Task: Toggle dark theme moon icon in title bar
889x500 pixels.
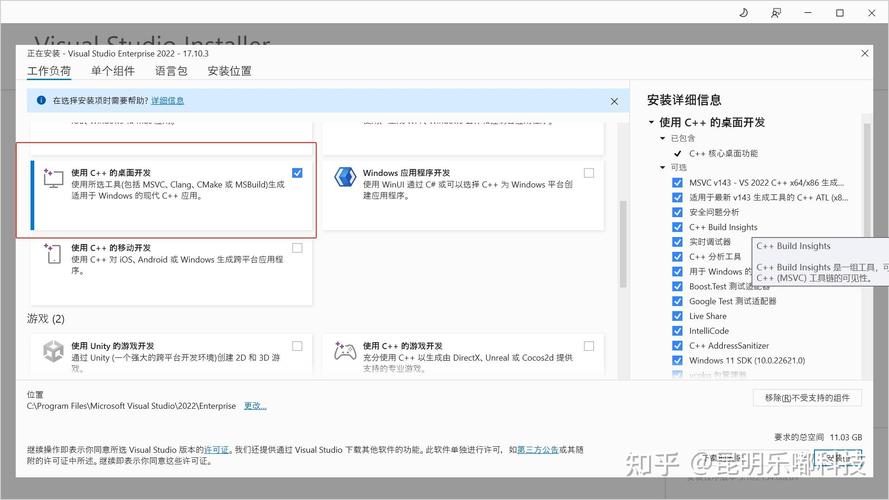Action: coord(743,12)
